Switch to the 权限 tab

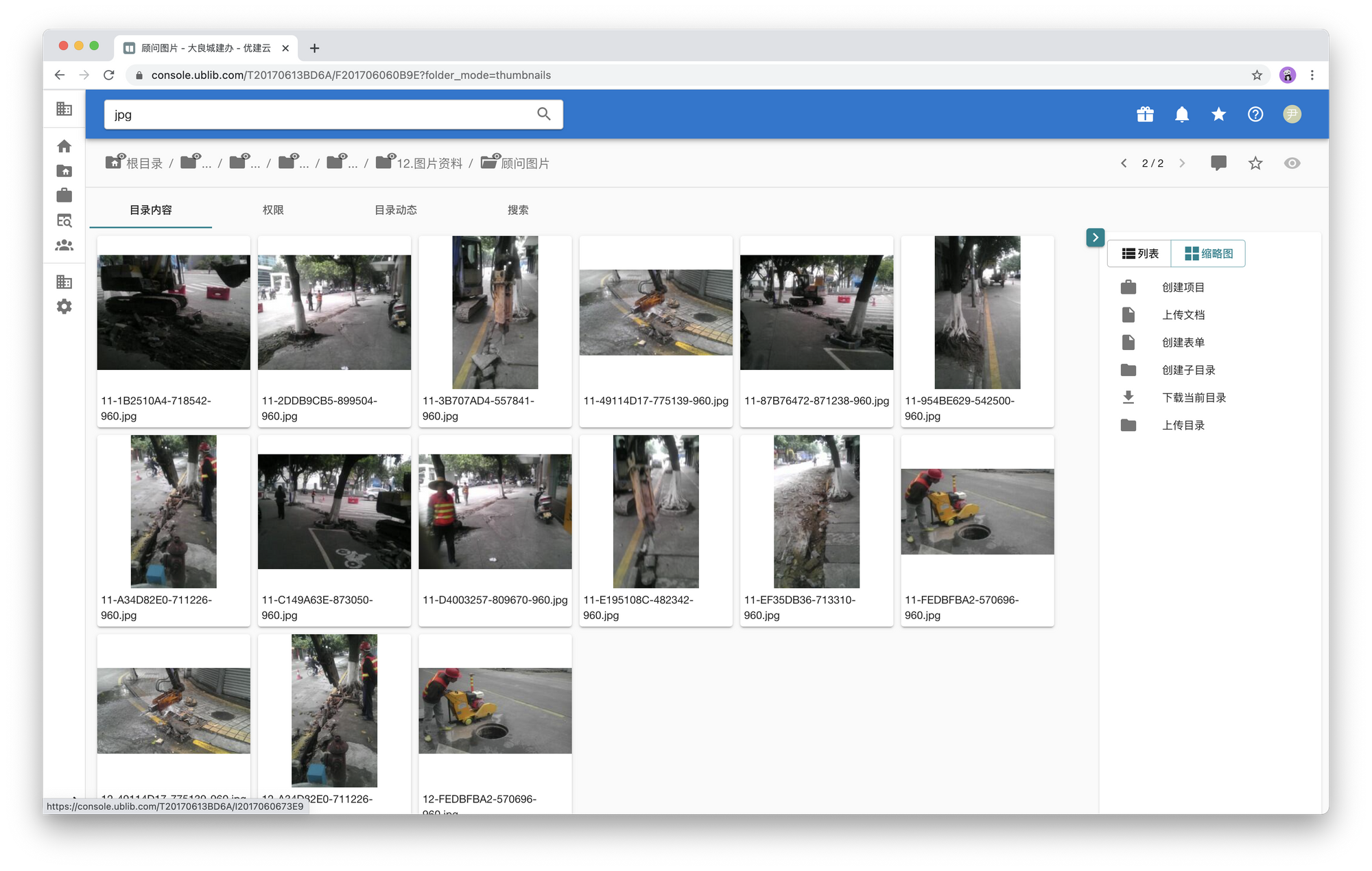click(x=273, y=210)
